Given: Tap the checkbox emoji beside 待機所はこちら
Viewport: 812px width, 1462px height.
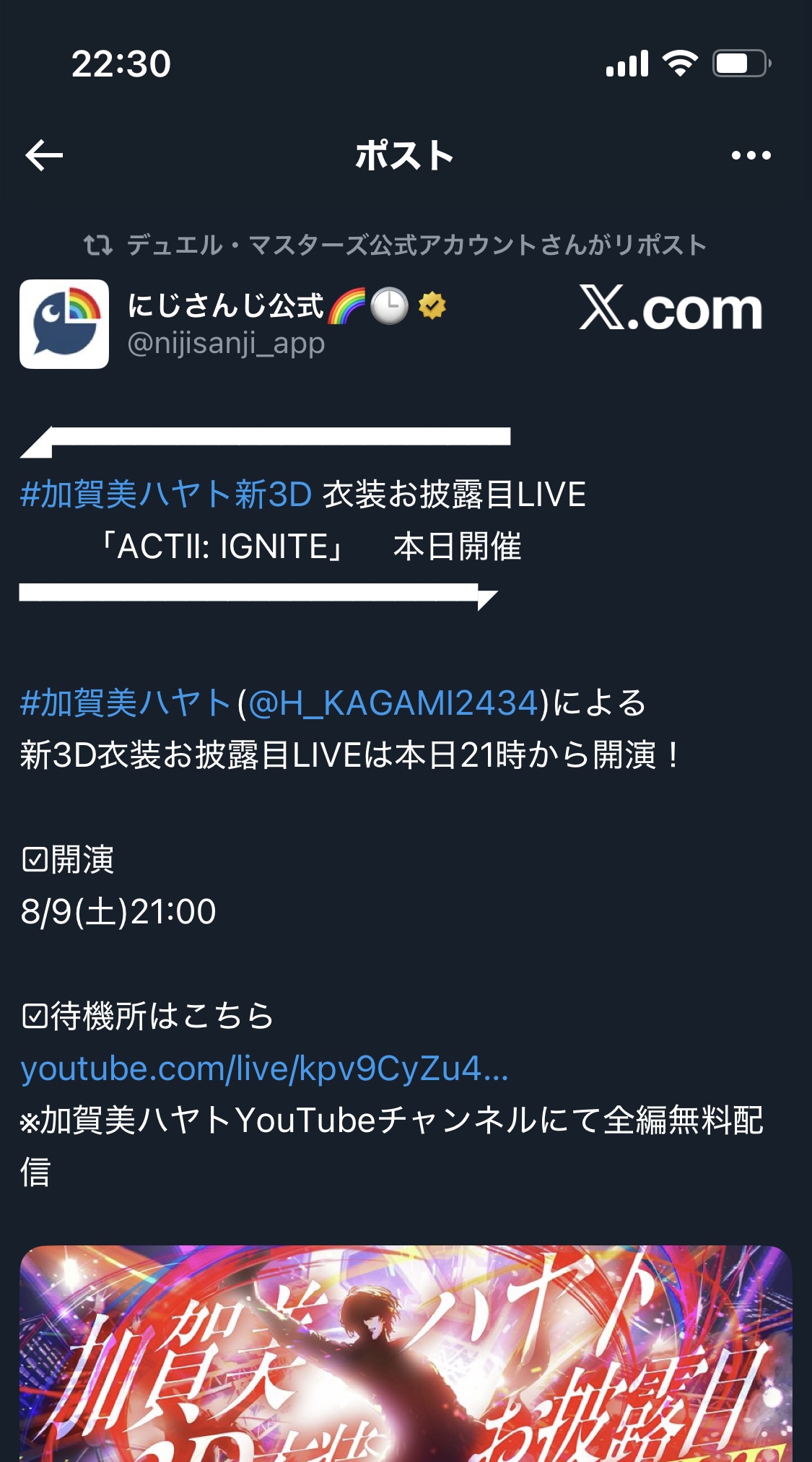Looking at the screenshot, I should pyautogui.click(x=35, y=1017).
